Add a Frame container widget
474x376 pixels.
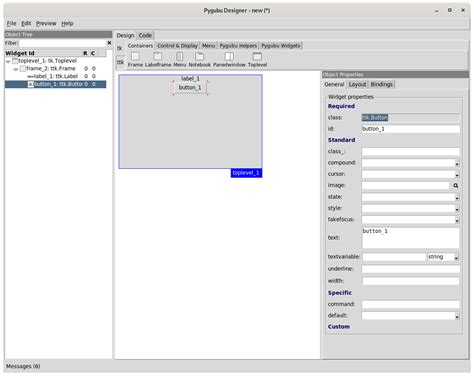point(135,60)
